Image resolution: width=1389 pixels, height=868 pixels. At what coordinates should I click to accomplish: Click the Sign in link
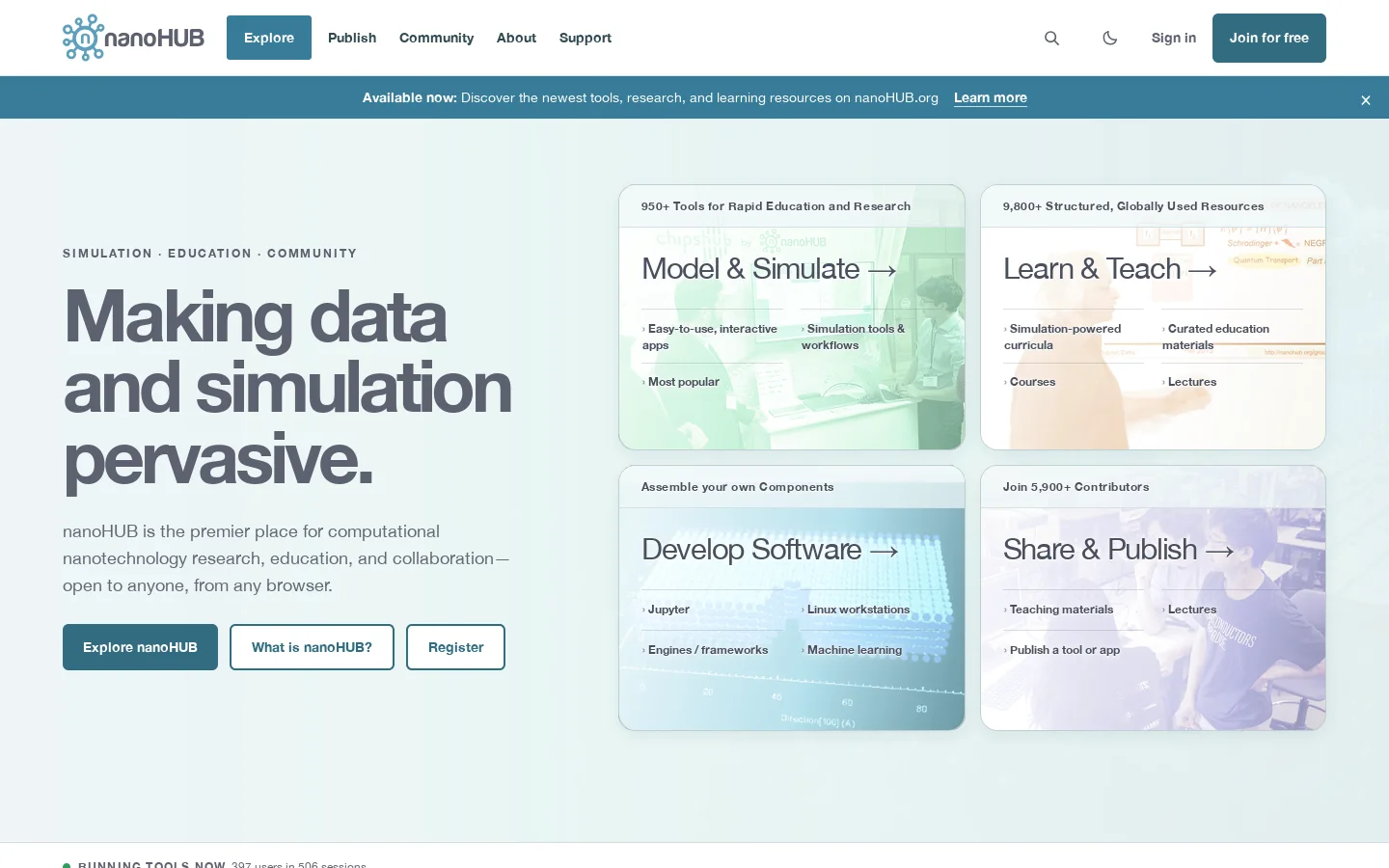[x=1174, y=38]
